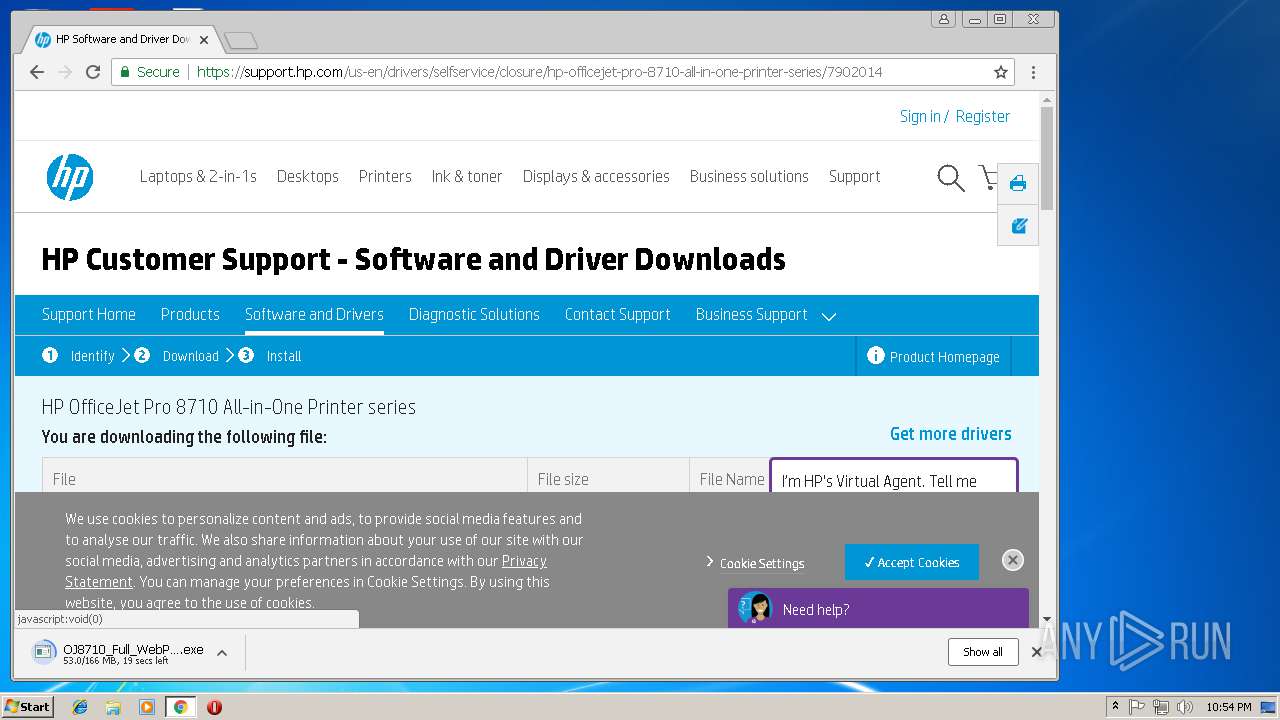Click the HP logo in header
1280x720 pixels.
70,177
